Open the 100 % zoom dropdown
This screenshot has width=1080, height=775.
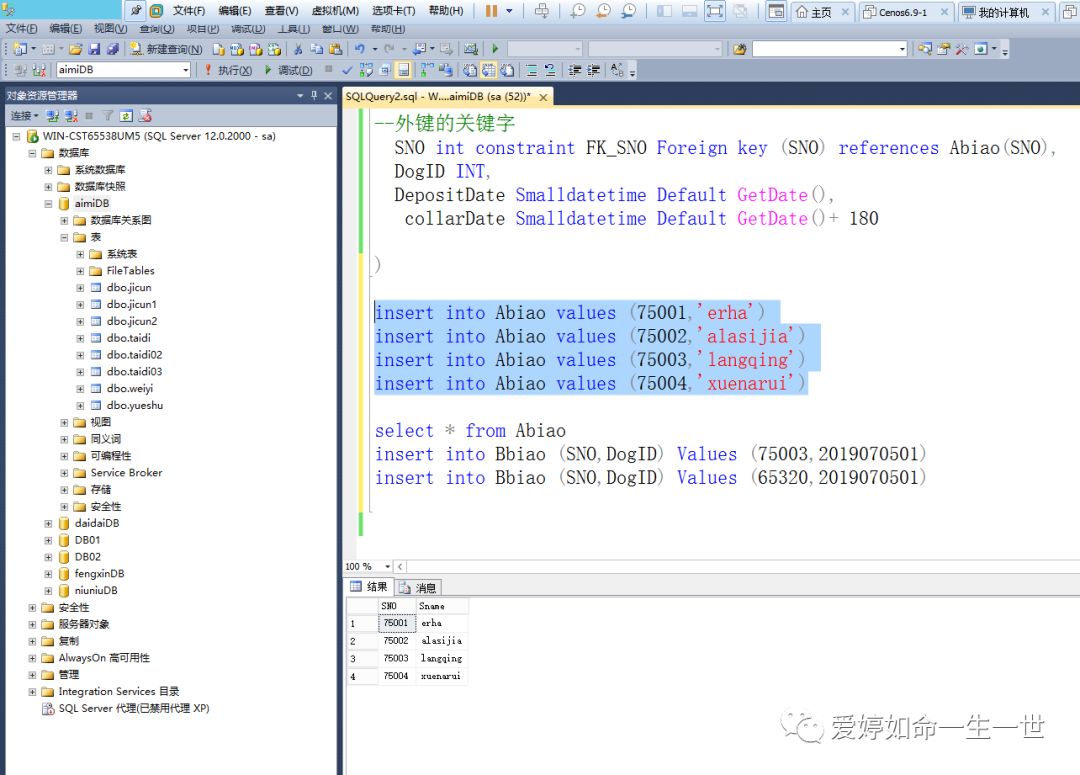pos(387,566)
